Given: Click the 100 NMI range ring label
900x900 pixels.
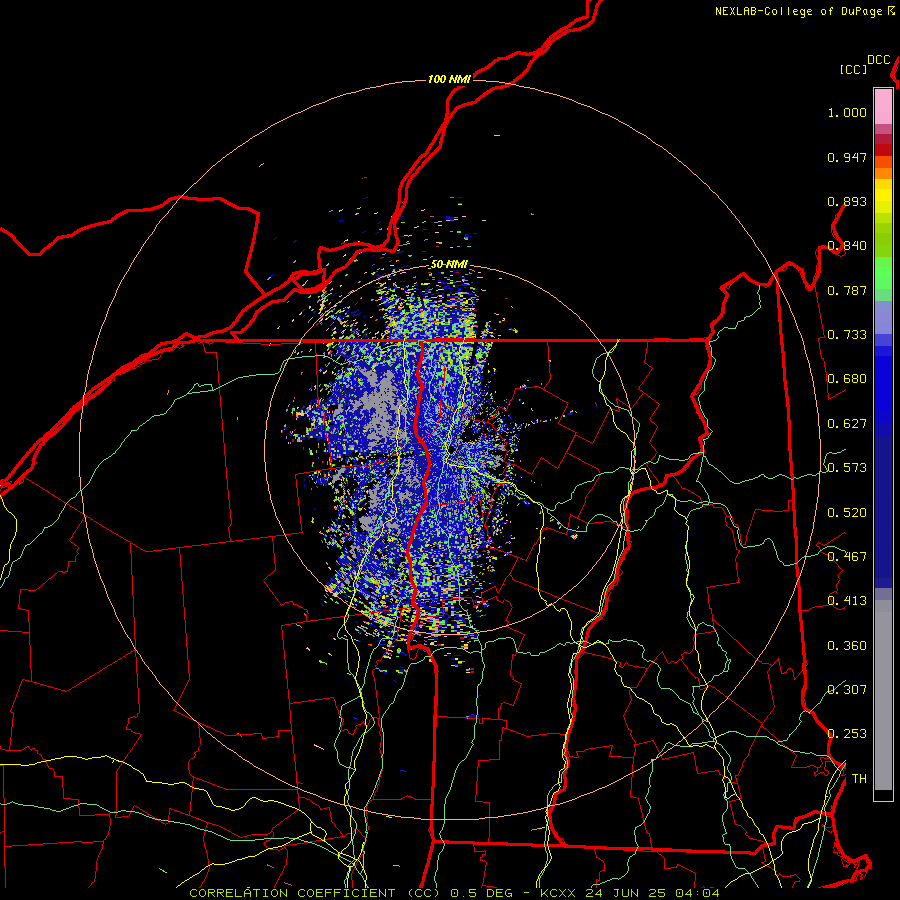Looking at the screenshot, I should pyautogui.click(x=449, y=79).
